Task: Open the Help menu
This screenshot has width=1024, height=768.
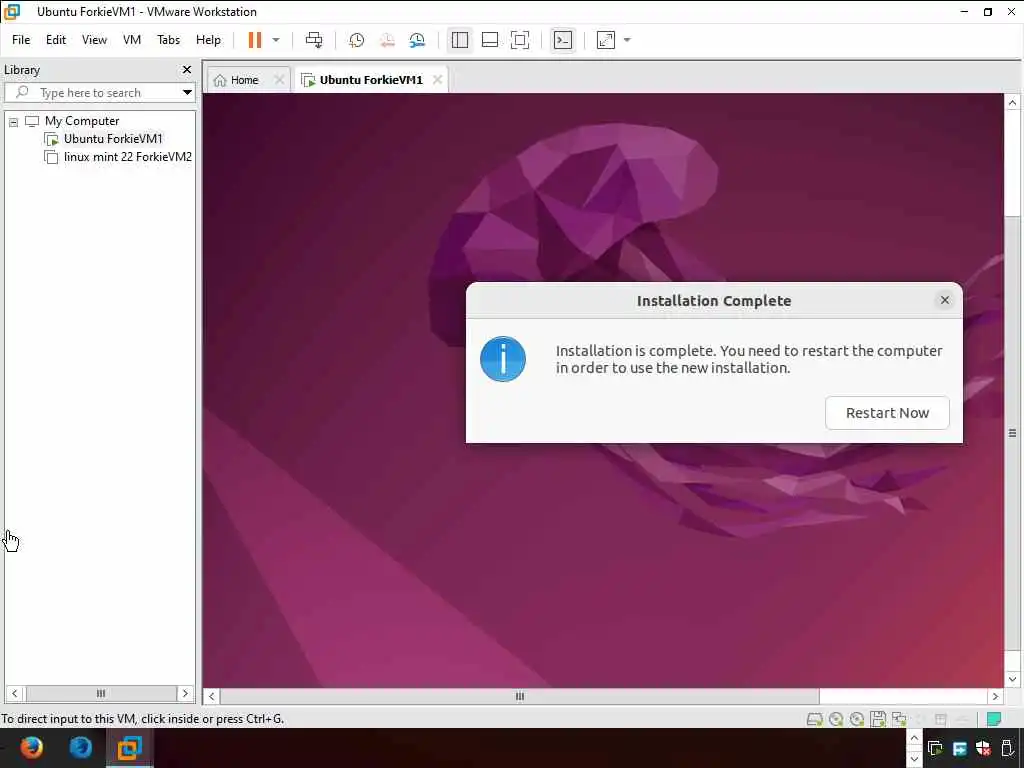Action: pyautogui.click(x=208, y=40)
